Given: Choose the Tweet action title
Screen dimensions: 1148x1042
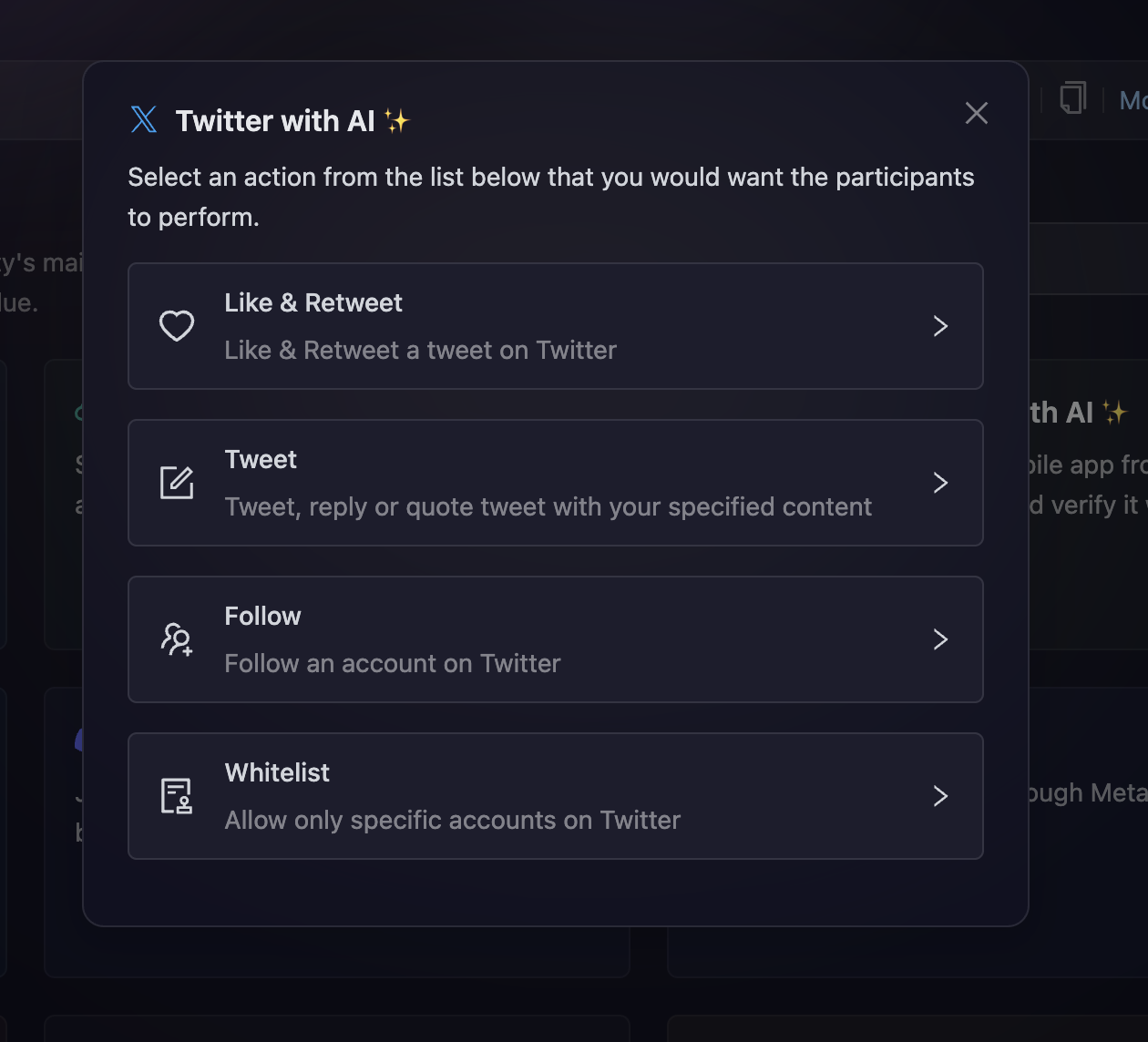Looking at the screenshot, I should point(261,459).
